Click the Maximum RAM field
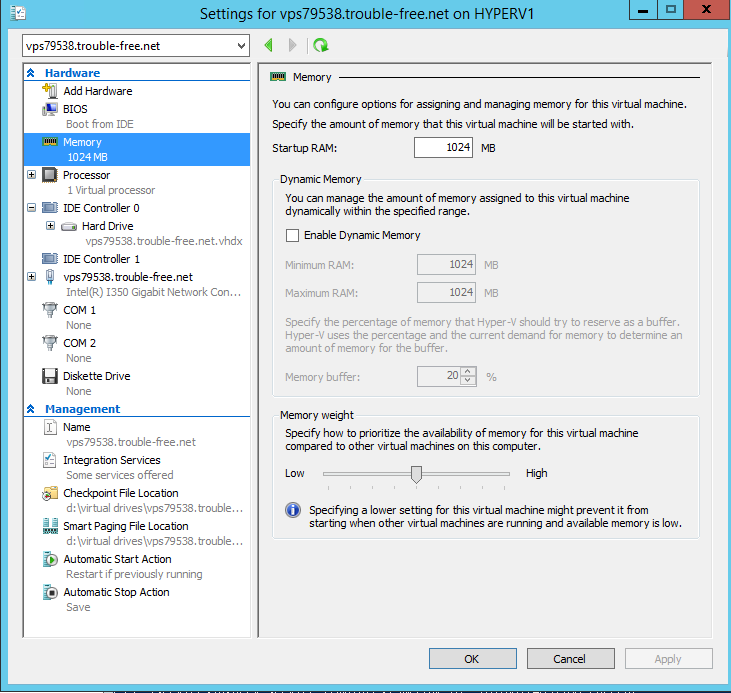 (446, 292)
